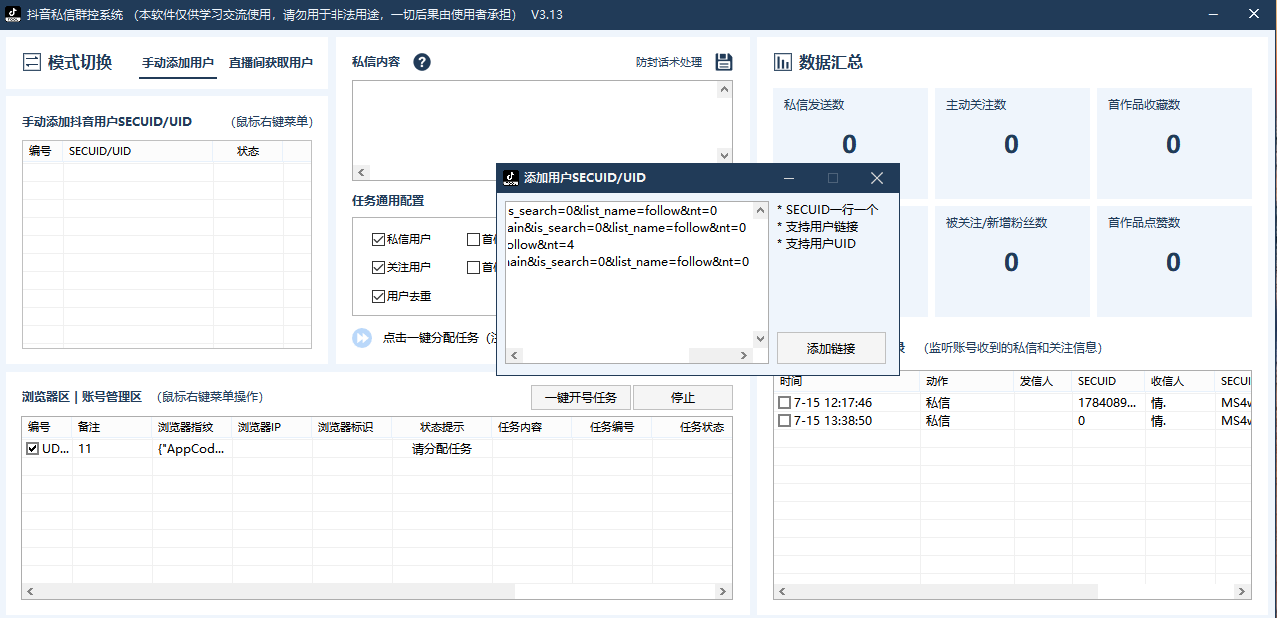Click the 状态提示 column header
Image resolution: width=1277 pixels, height=618 pixels.
[442, 427]
